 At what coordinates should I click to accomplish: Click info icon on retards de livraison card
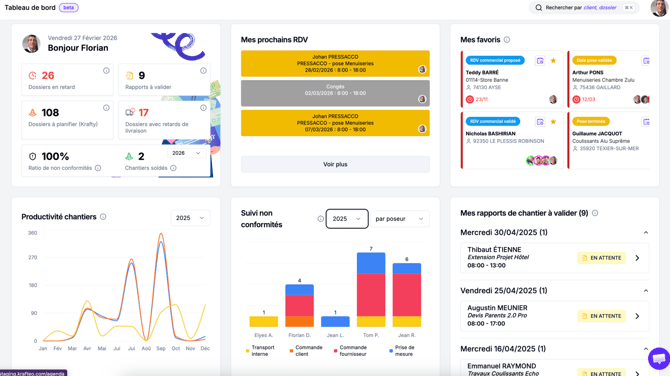(x=203, y=108)
